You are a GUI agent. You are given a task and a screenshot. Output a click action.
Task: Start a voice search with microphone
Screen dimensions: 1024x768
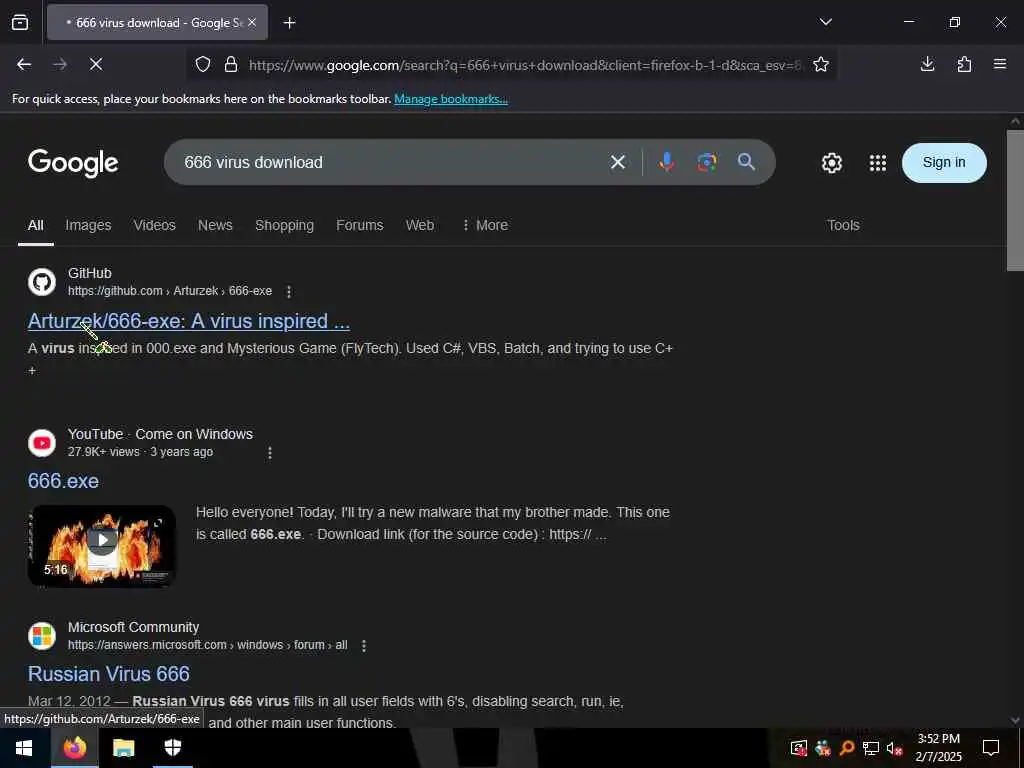pyautogui.click(x=666, y=162)
